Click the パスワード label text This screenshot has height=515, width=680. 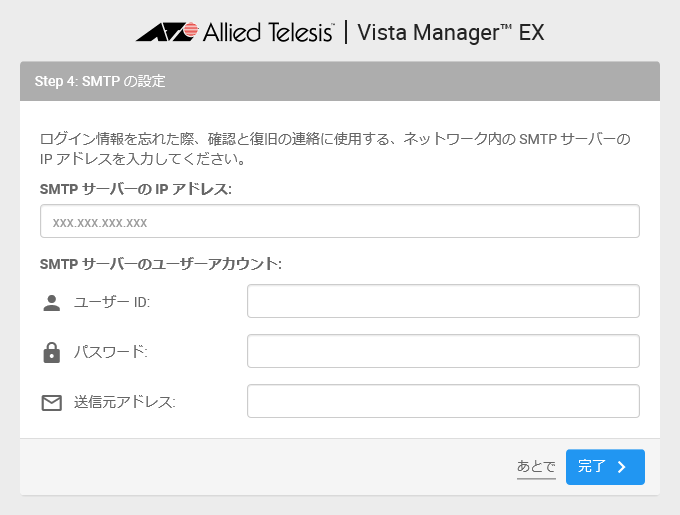pyautogui.click(x=111, y=352)
